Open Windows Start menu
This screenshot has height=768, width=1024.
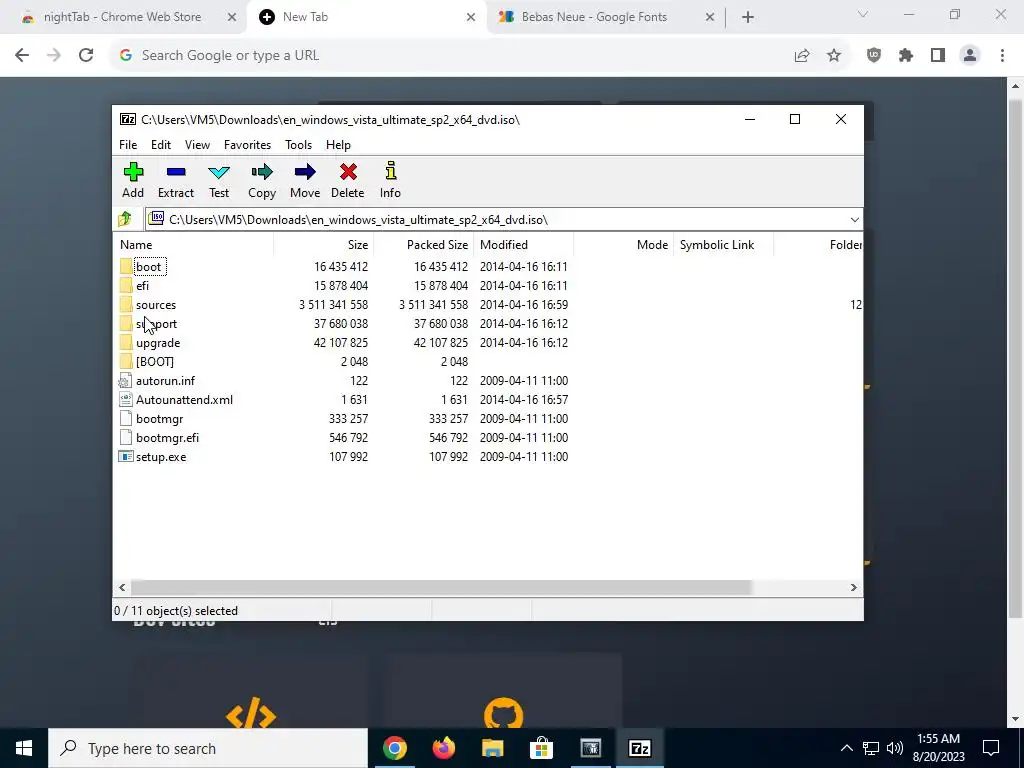tap(24, 748)
